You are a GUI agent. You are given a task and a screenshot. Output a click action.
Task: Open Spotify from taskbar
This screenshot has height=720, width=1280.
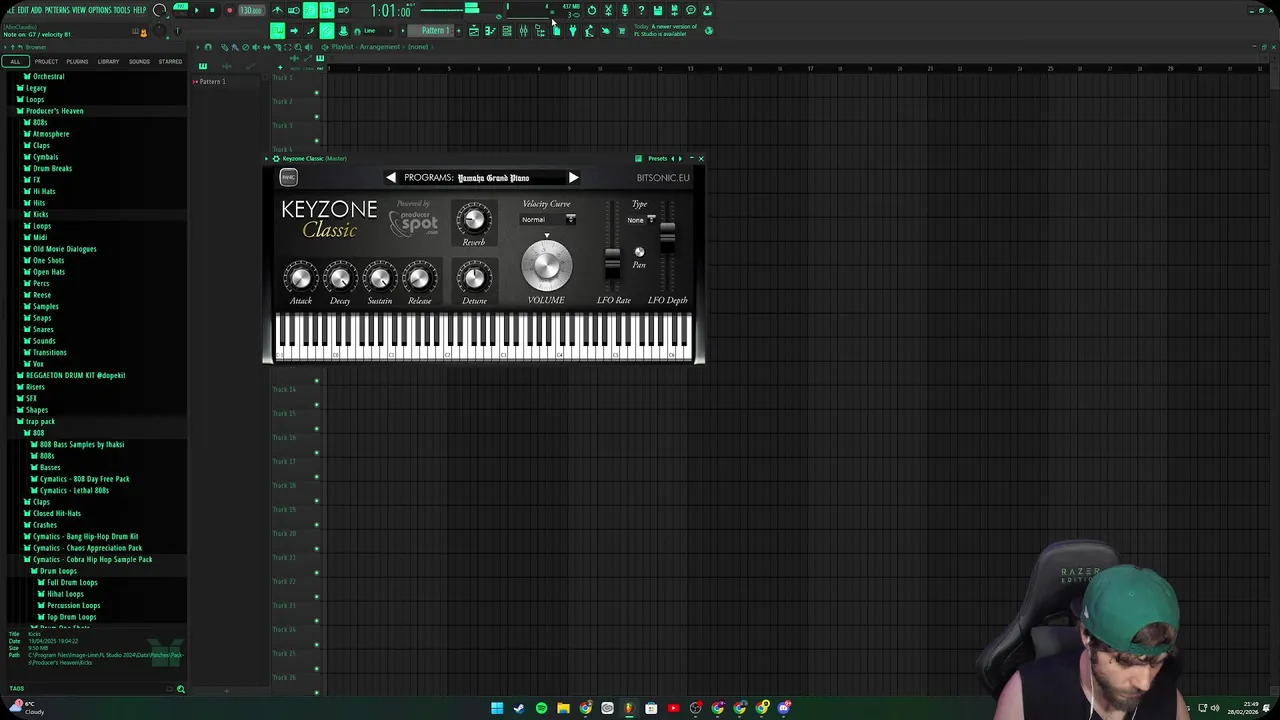[x=541, y=708]
